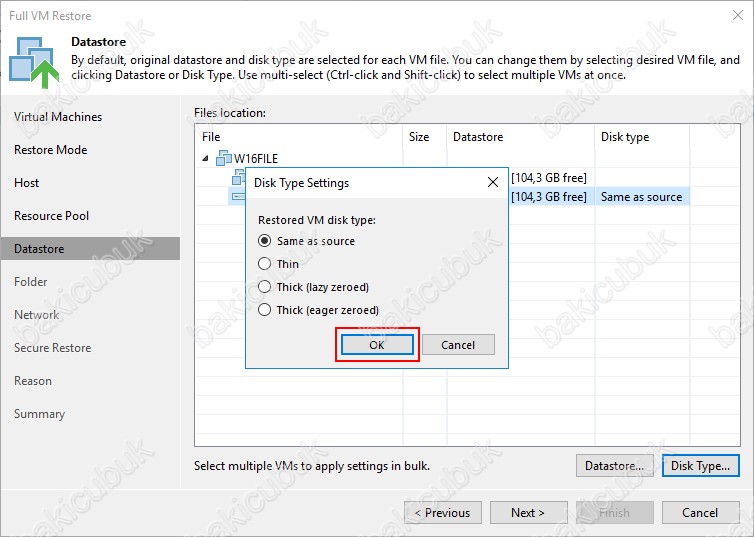754x537 pixels.
Task: Open the Virtual Machines wizard step
Action: (58, 117)
